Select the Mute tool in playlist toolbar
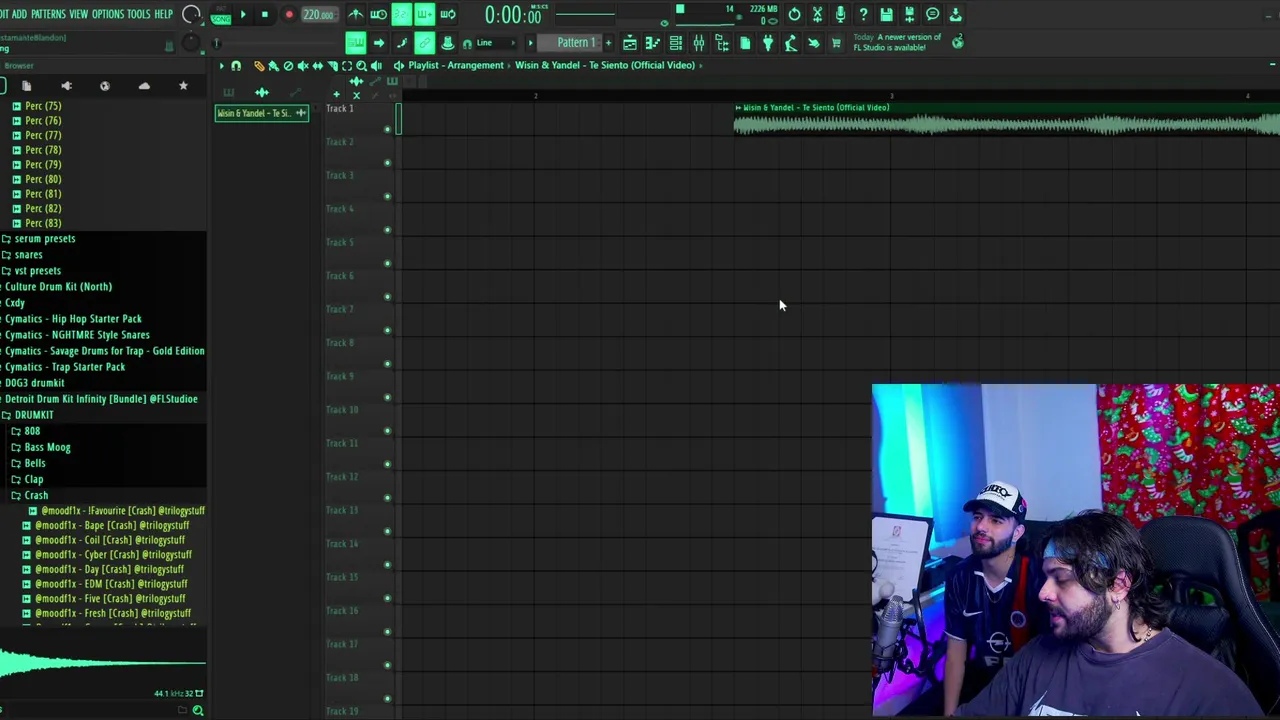 (303, 66)
